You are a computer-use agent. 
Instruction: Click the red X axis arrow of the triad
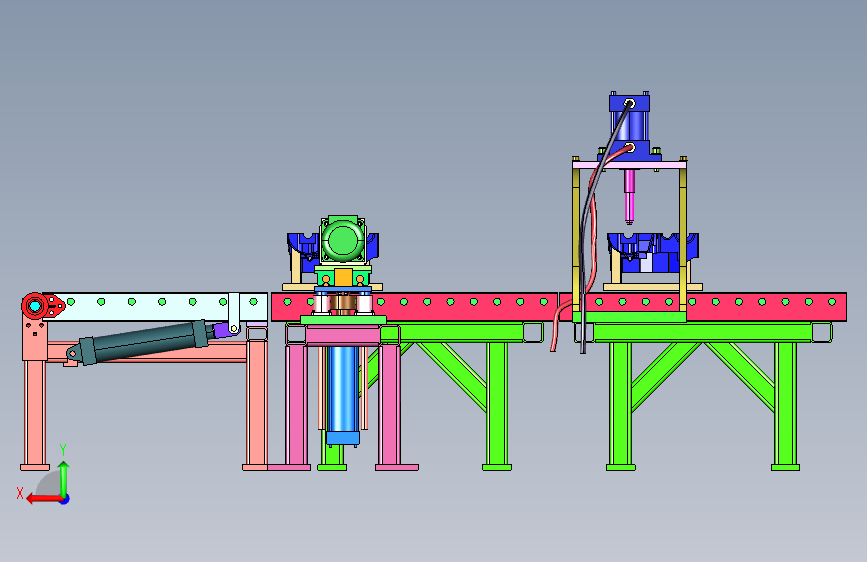(43, 499)
